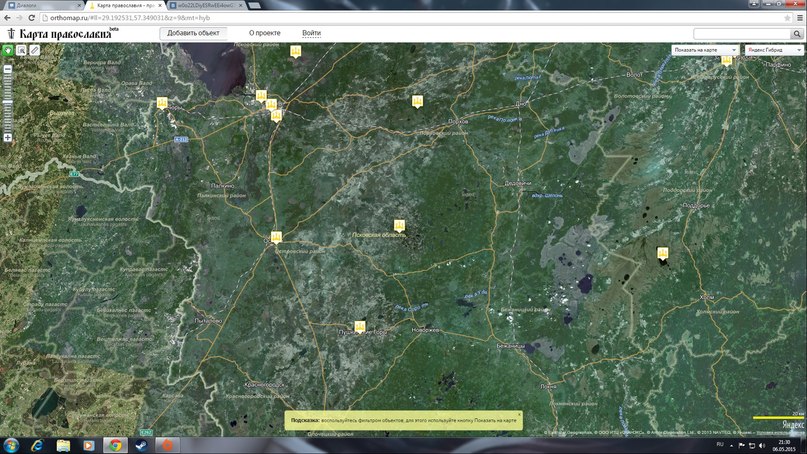Open the volume control in system tray

coord(762,445)
